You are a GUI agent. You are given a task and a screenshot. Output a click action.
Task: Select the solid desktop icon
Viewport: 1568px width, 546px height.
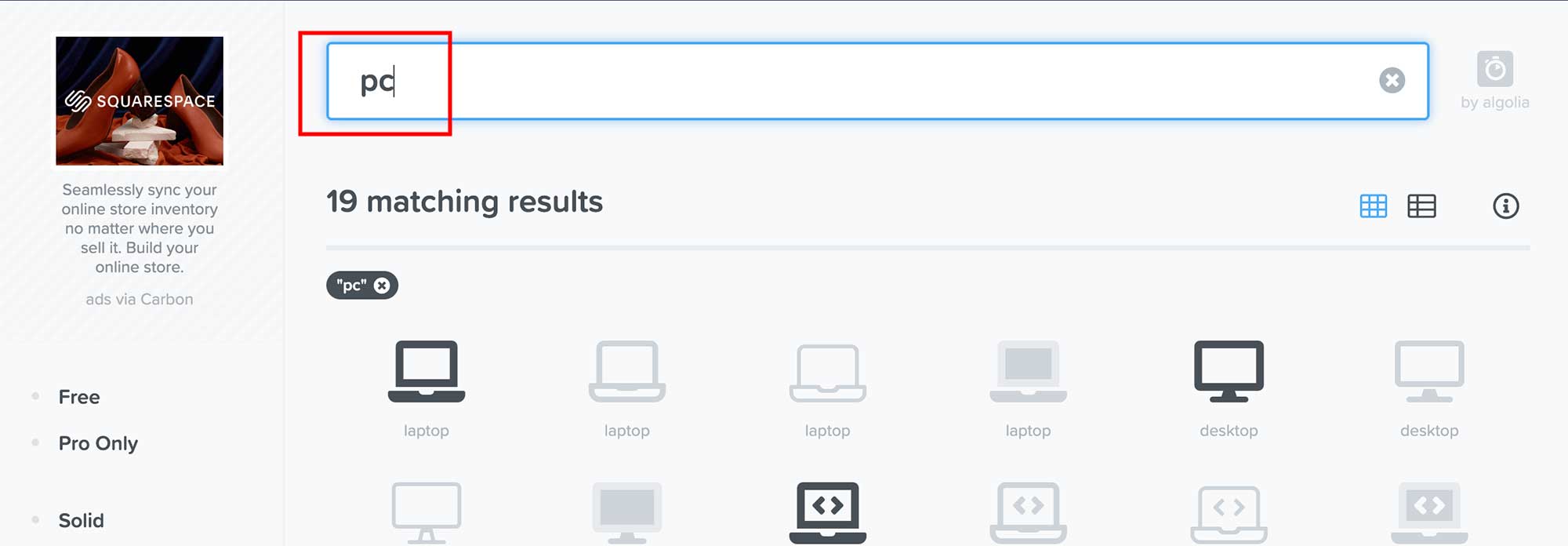tap(1229, 372)
